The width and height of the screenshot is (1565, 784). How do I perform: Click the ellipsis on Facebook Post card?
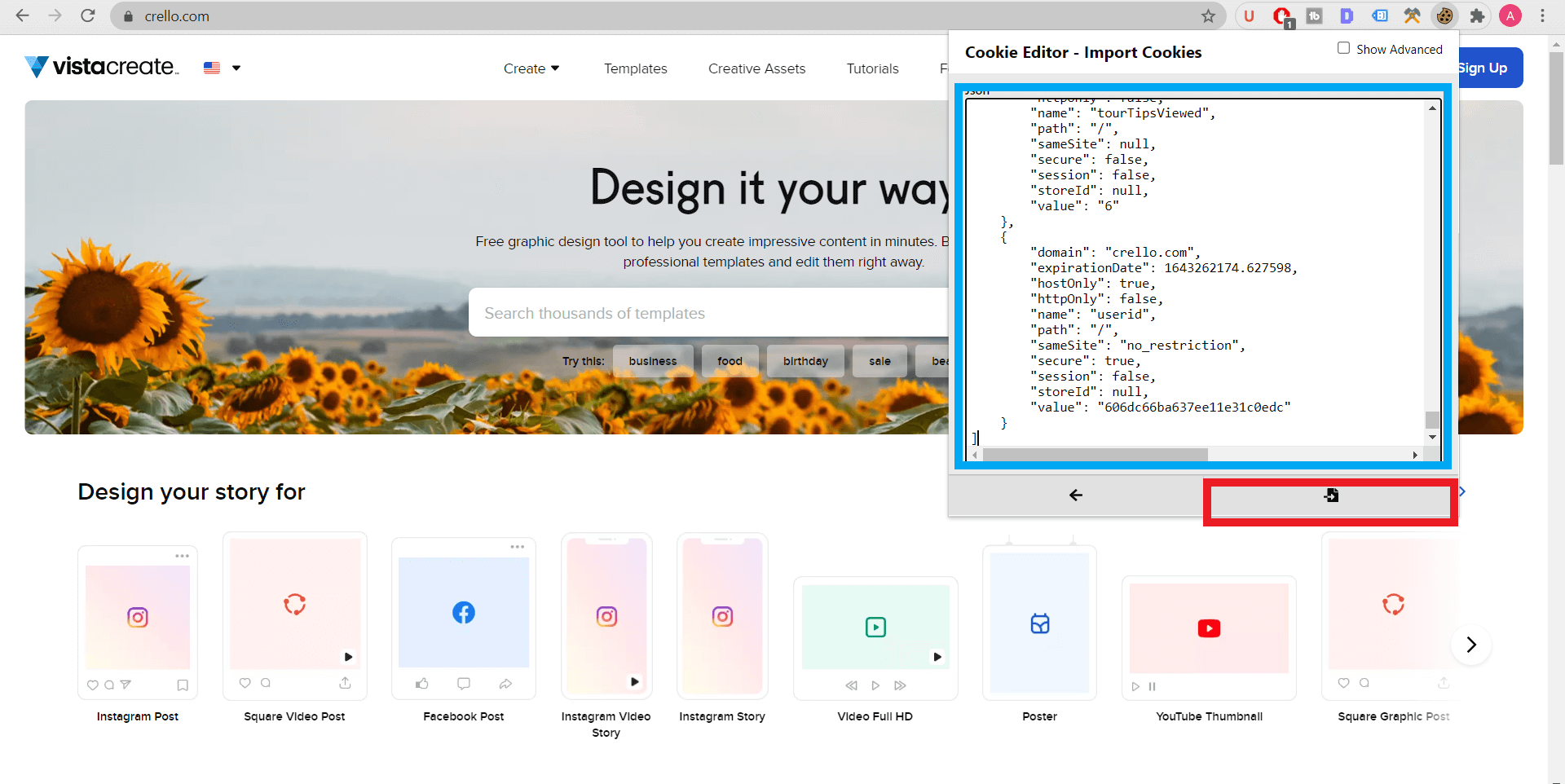click(518, 547)
